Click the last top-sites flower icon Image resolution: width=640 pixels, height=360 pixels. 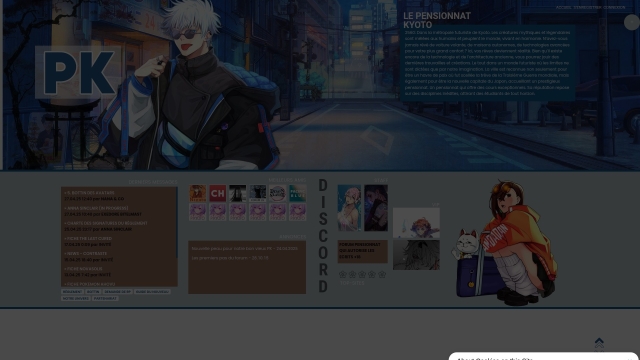(382, 274)
